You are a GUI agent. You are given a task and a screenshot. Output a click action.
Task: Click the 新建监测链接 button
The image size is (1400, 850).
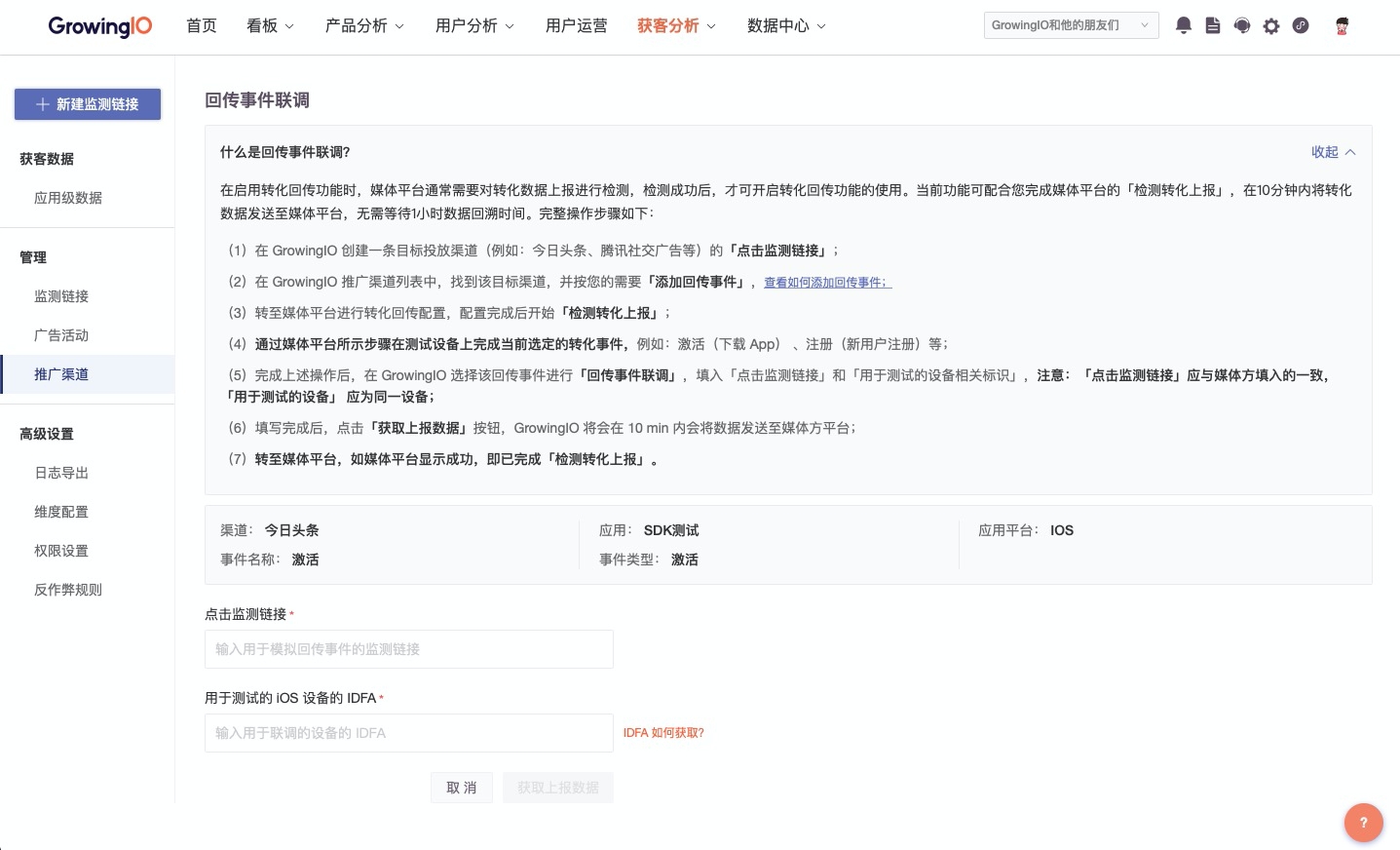click(x=88, y=104)
